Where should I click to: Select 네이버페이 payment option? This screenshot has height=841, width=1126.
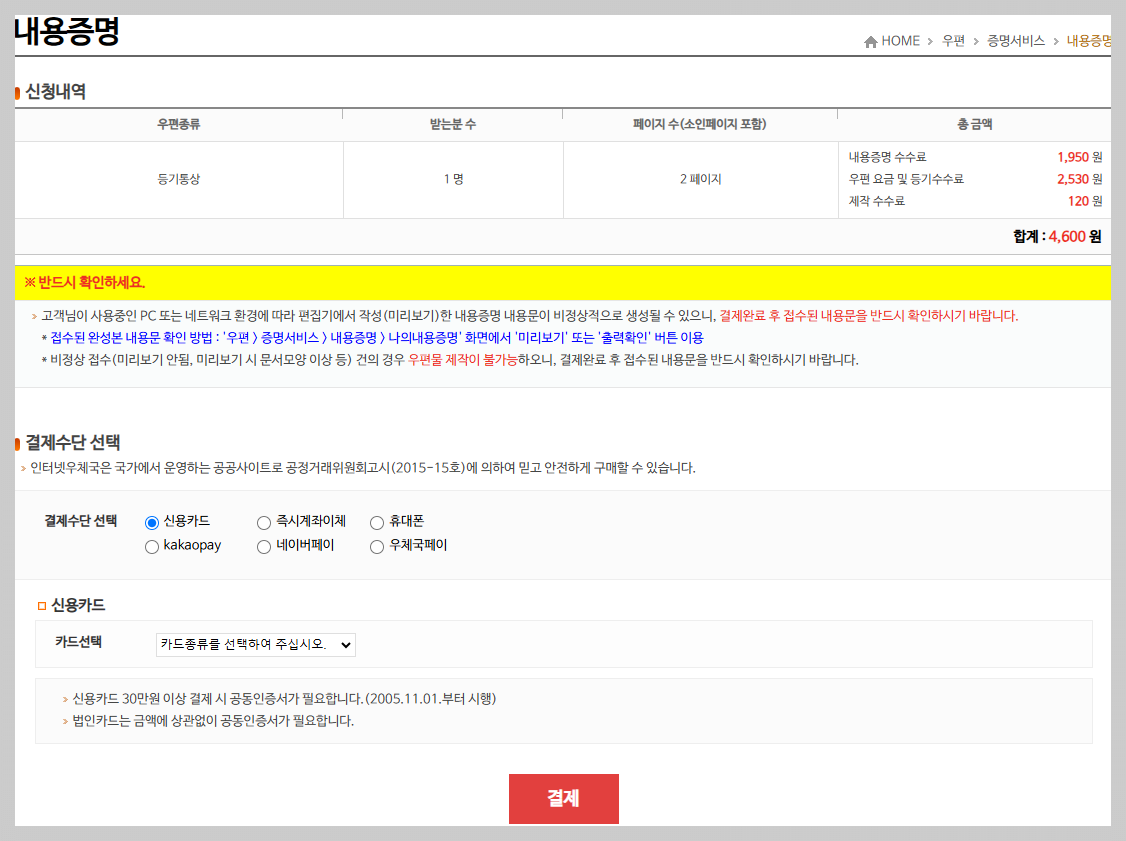263,546
